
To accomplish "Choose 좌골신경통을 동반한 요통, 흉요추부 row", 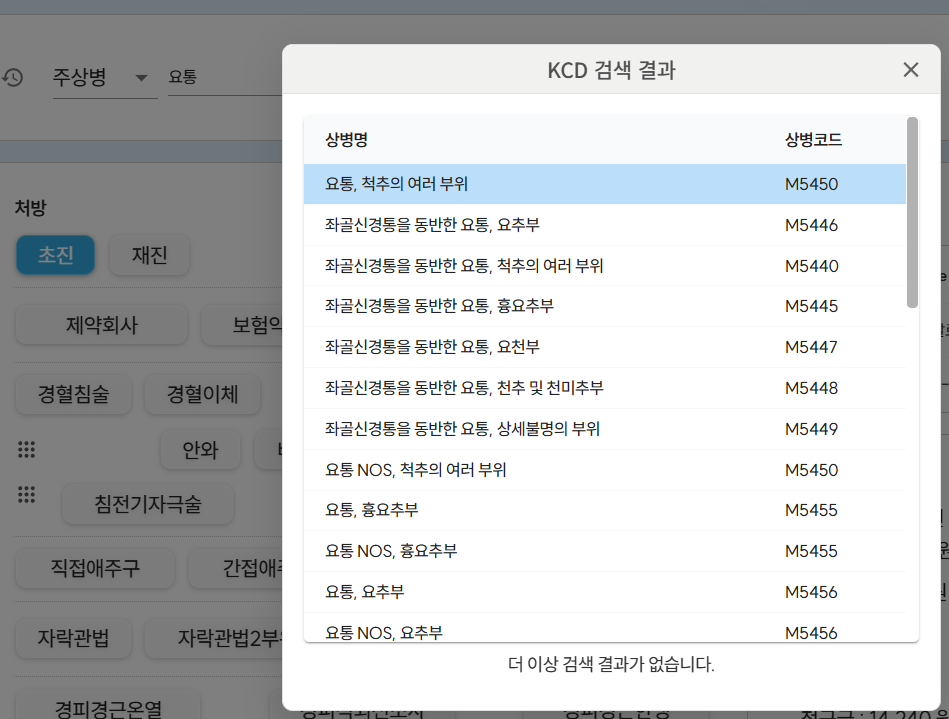I will (604, 306).
